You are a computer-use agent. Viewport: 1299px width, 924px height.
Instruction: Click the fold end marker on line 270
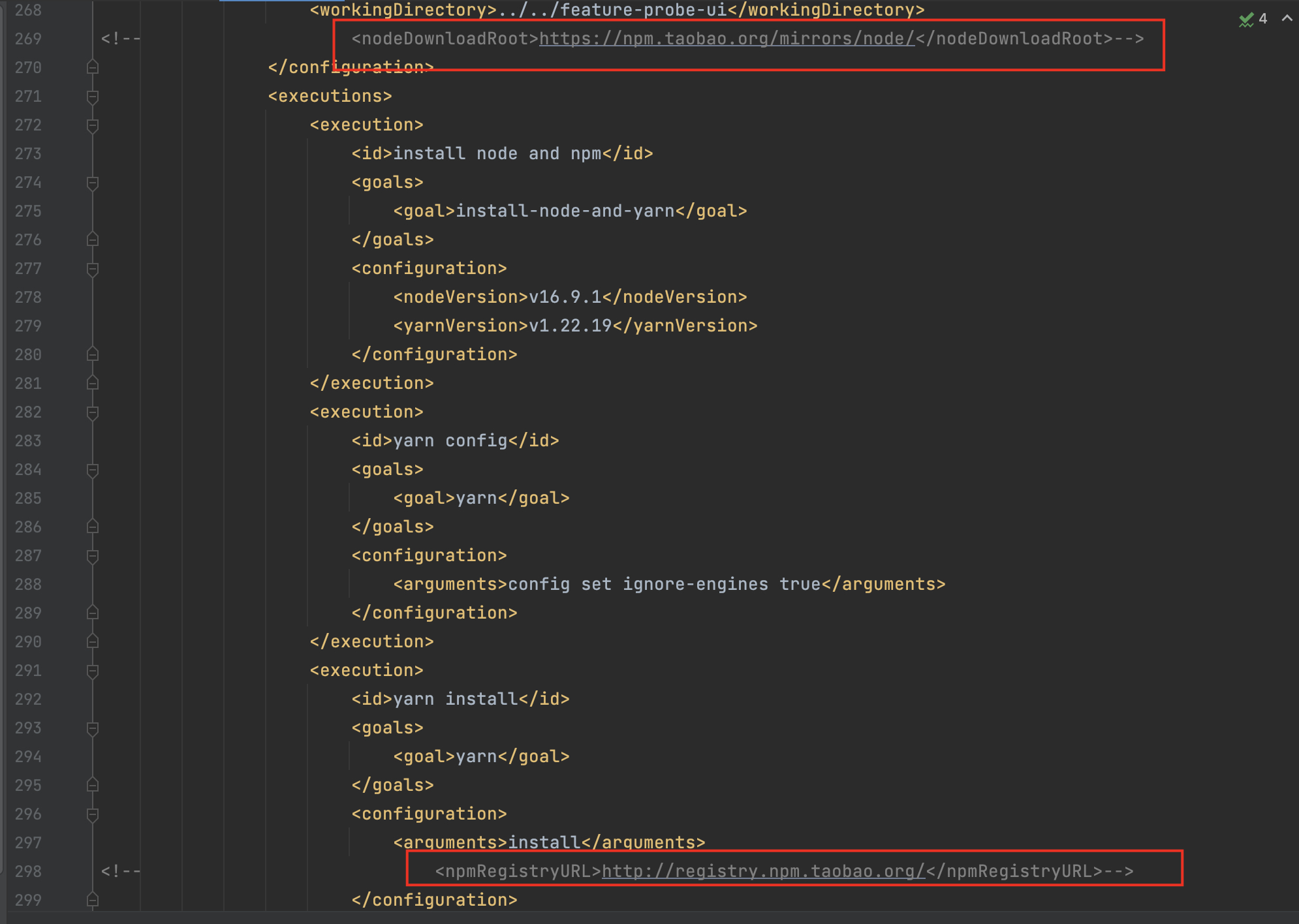(93, 67)
